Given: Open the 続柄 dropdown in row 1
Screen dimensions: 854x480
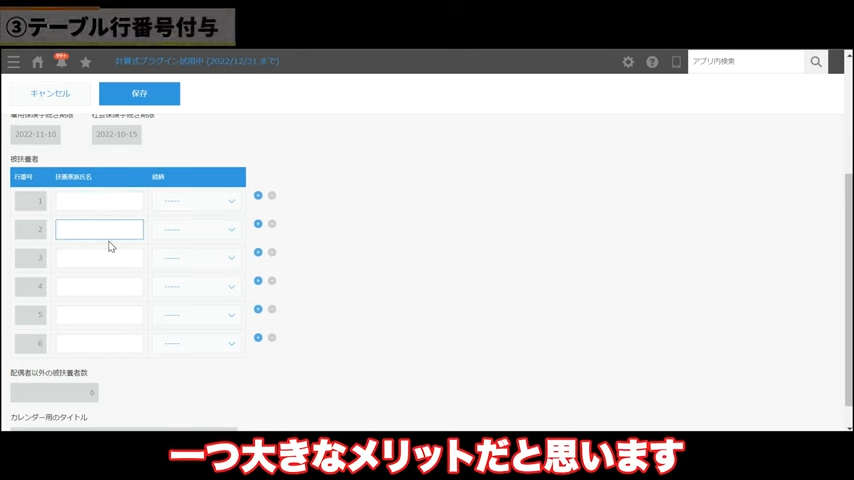Looking at the screenshot, I should (x=196, y=201).
